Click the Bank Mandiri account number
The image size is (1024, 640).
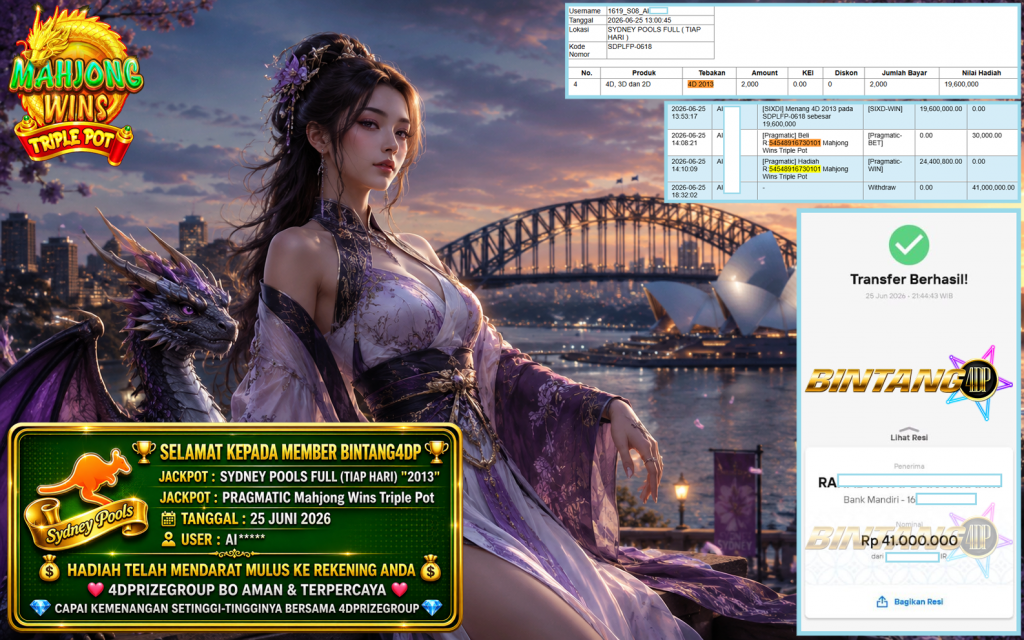(910, 500)
